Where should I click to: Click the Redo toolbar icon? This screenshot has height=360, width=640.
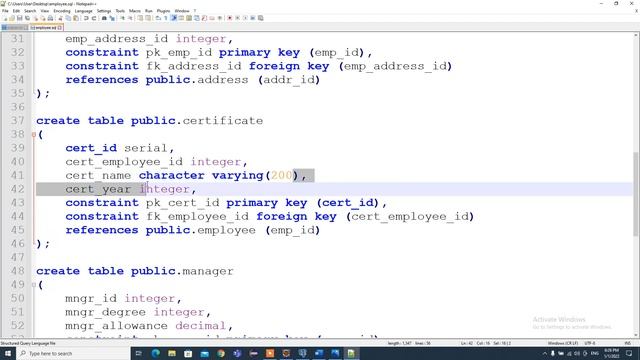(93, 18)
